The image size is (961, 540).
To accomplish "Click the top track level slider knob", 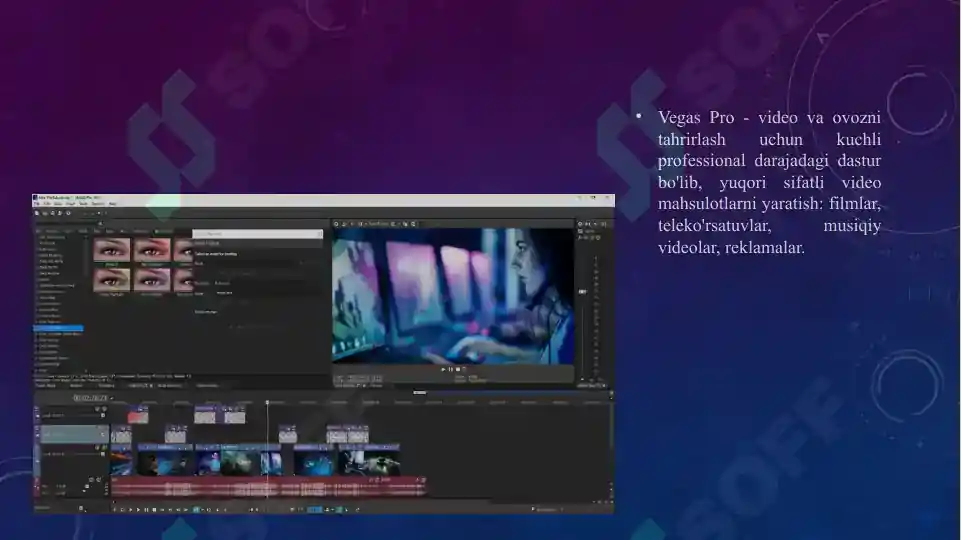I will [x=103, y=415].
